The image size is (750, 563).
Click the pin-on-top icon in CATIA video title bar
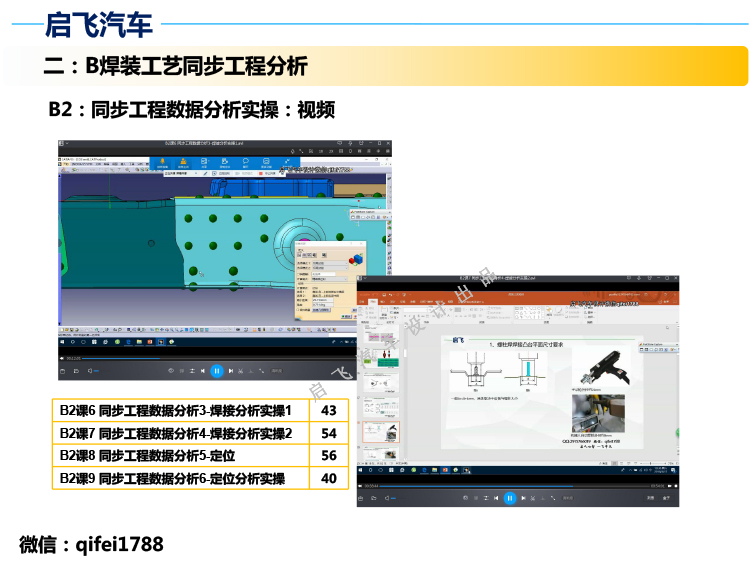coord(350,143)
